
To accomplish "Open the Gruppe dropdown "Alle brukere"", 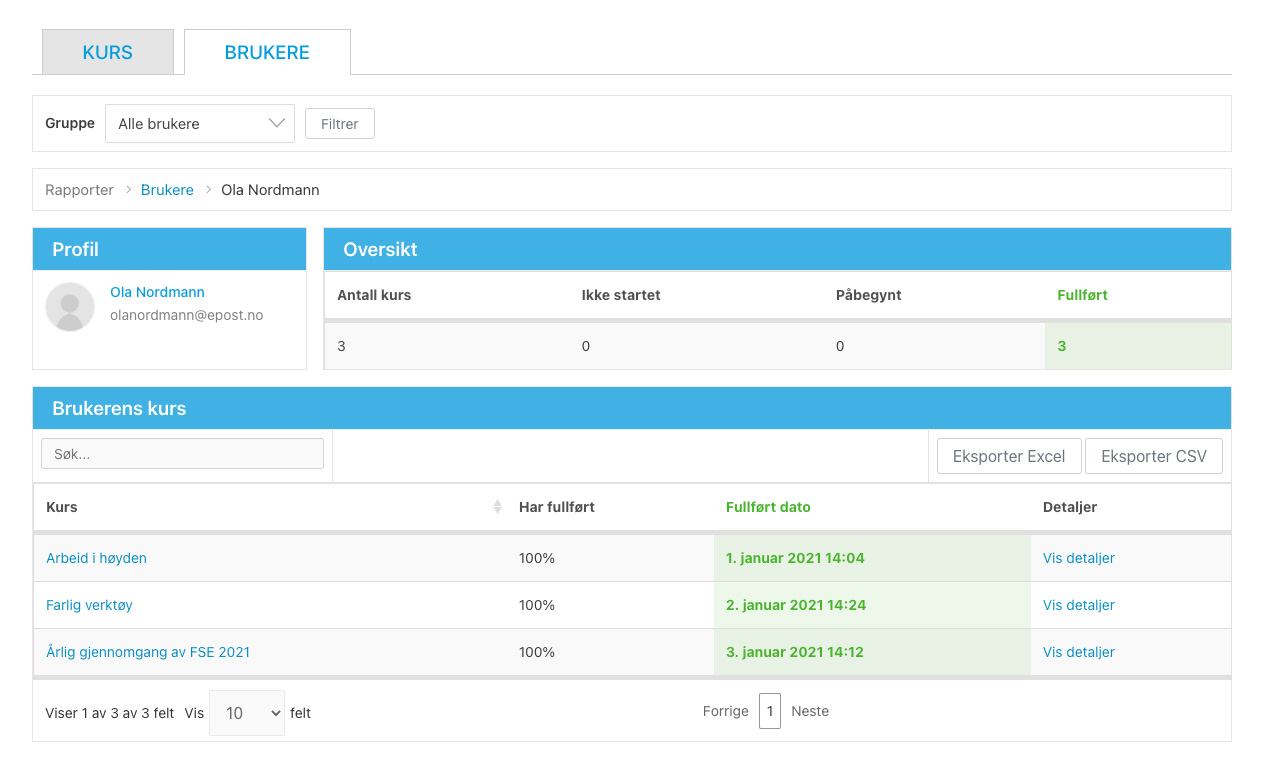I will click(200, 124).
